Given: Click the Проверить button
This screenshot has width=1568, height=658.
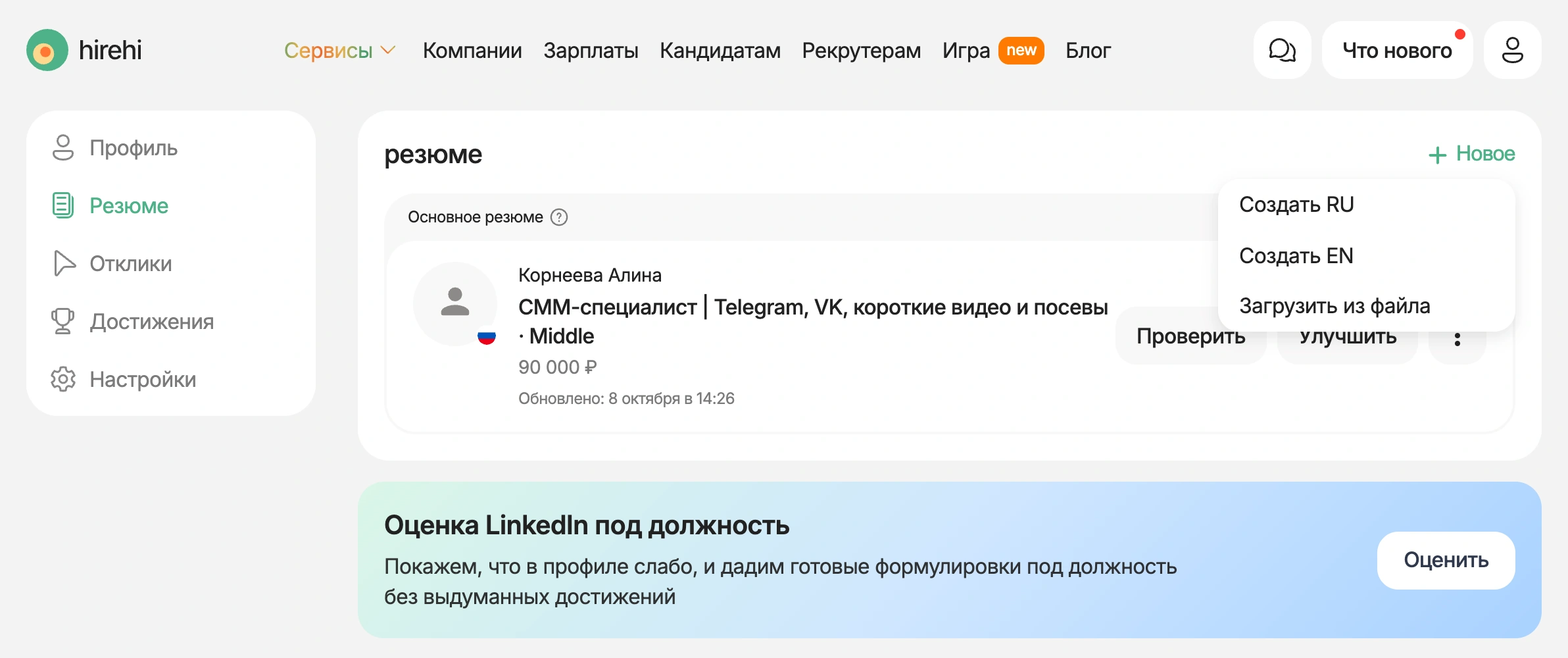Looking at the screenshot, I should point(1190,336).
